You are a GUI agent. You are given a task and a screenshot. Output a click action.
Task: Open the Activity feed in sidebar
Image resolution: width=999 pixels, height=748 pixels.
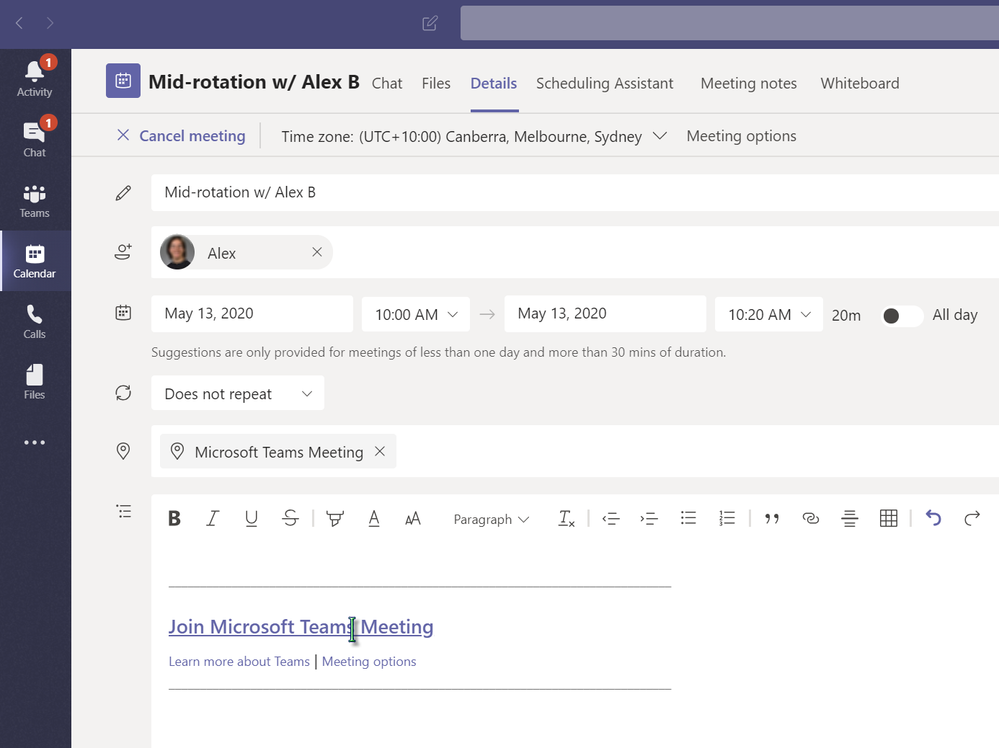(x=34, y=78)
